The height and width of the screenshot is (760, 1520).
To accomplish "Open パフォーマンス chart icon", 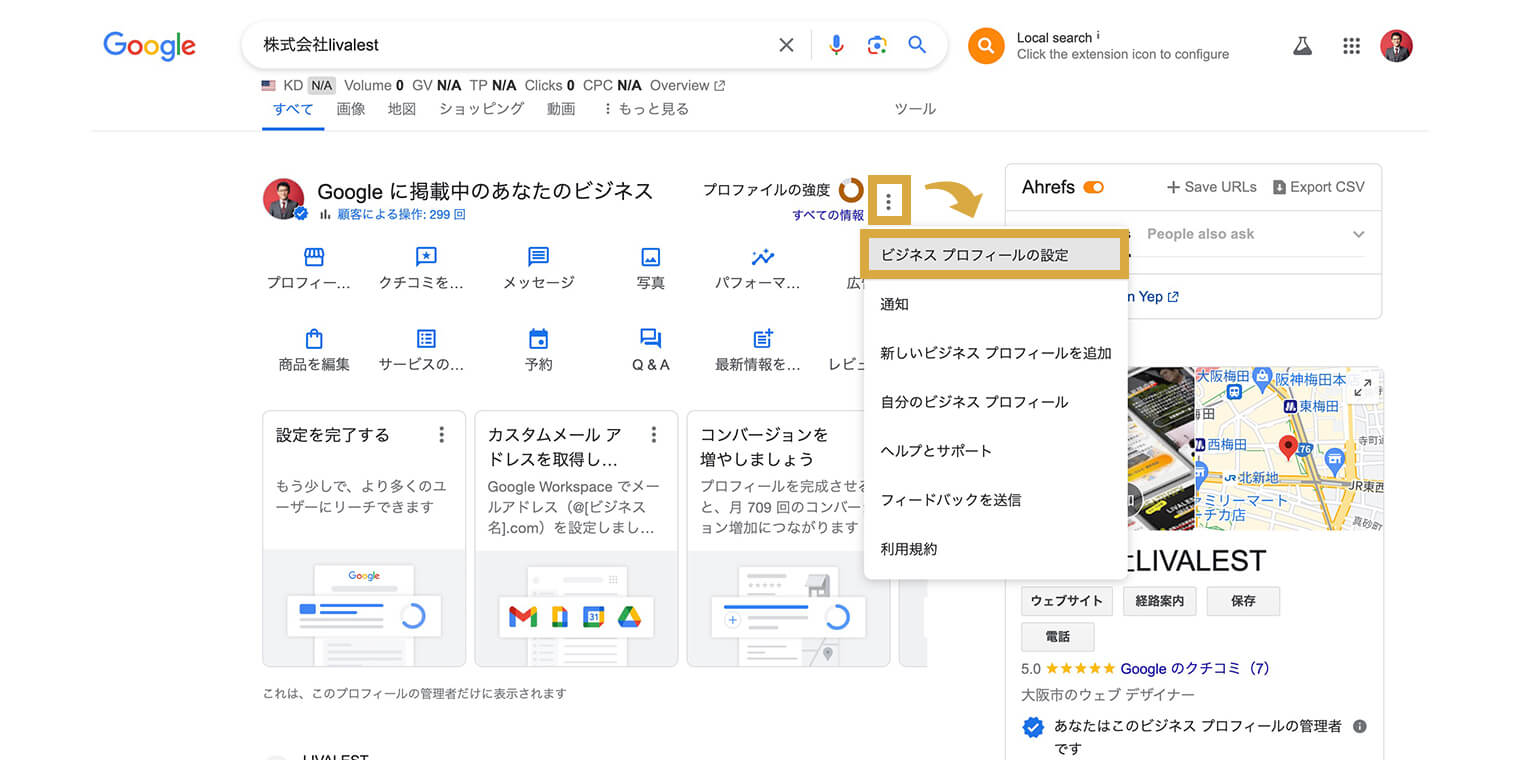I will (x=762, y=257).
